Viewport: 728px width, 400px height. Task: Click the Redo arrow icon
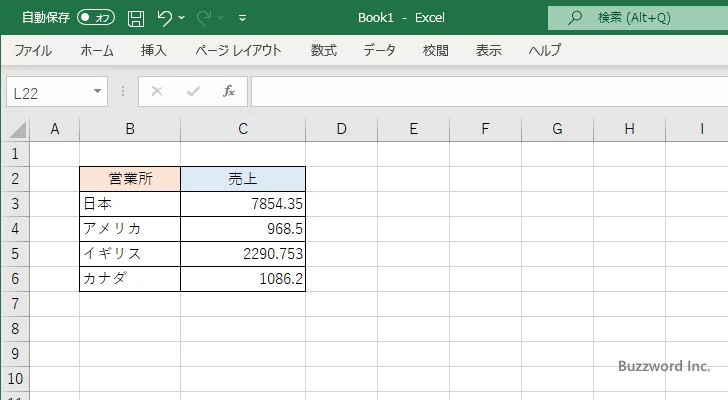click(203, 18)
